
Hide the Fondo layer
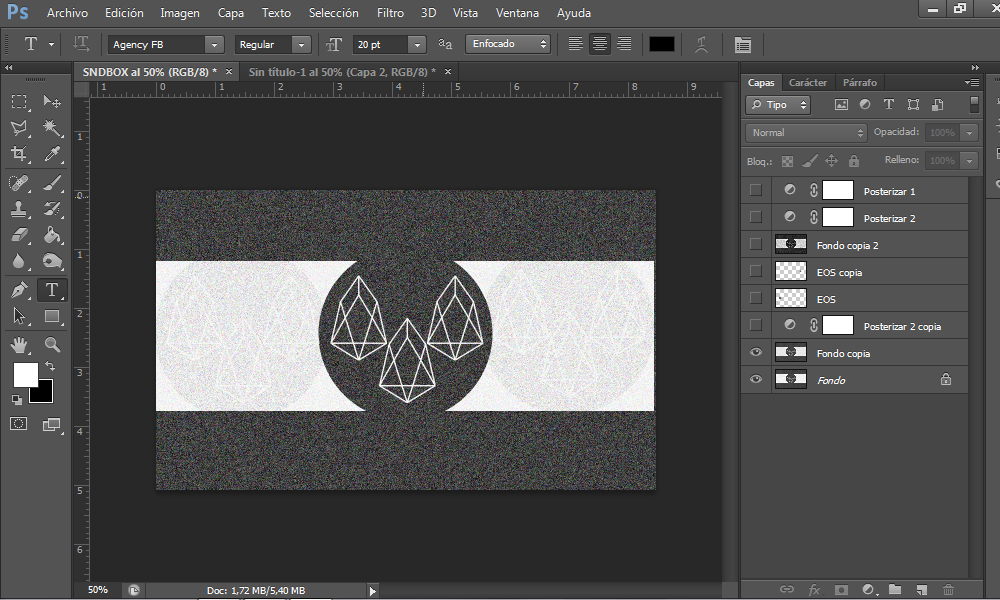click(x=756, y=379)
